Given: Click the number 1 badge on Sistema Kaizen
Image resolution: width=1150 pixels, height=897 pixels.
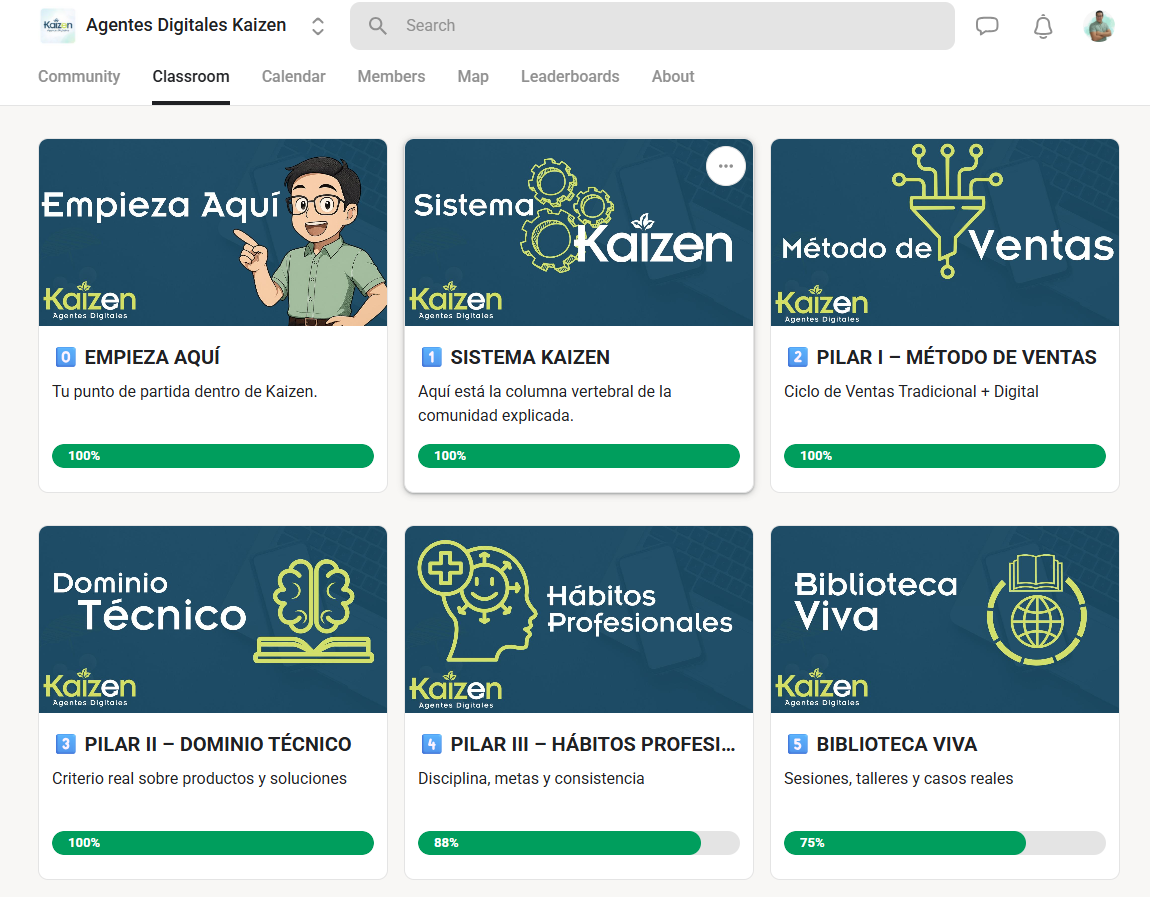Looking at the screenshot, I should coord(431,357).
